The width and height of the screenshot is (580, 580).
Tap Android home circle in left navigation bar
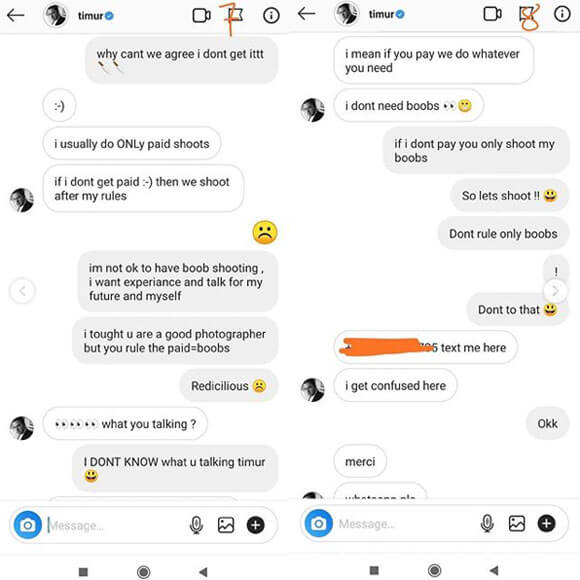coord(144,572)
